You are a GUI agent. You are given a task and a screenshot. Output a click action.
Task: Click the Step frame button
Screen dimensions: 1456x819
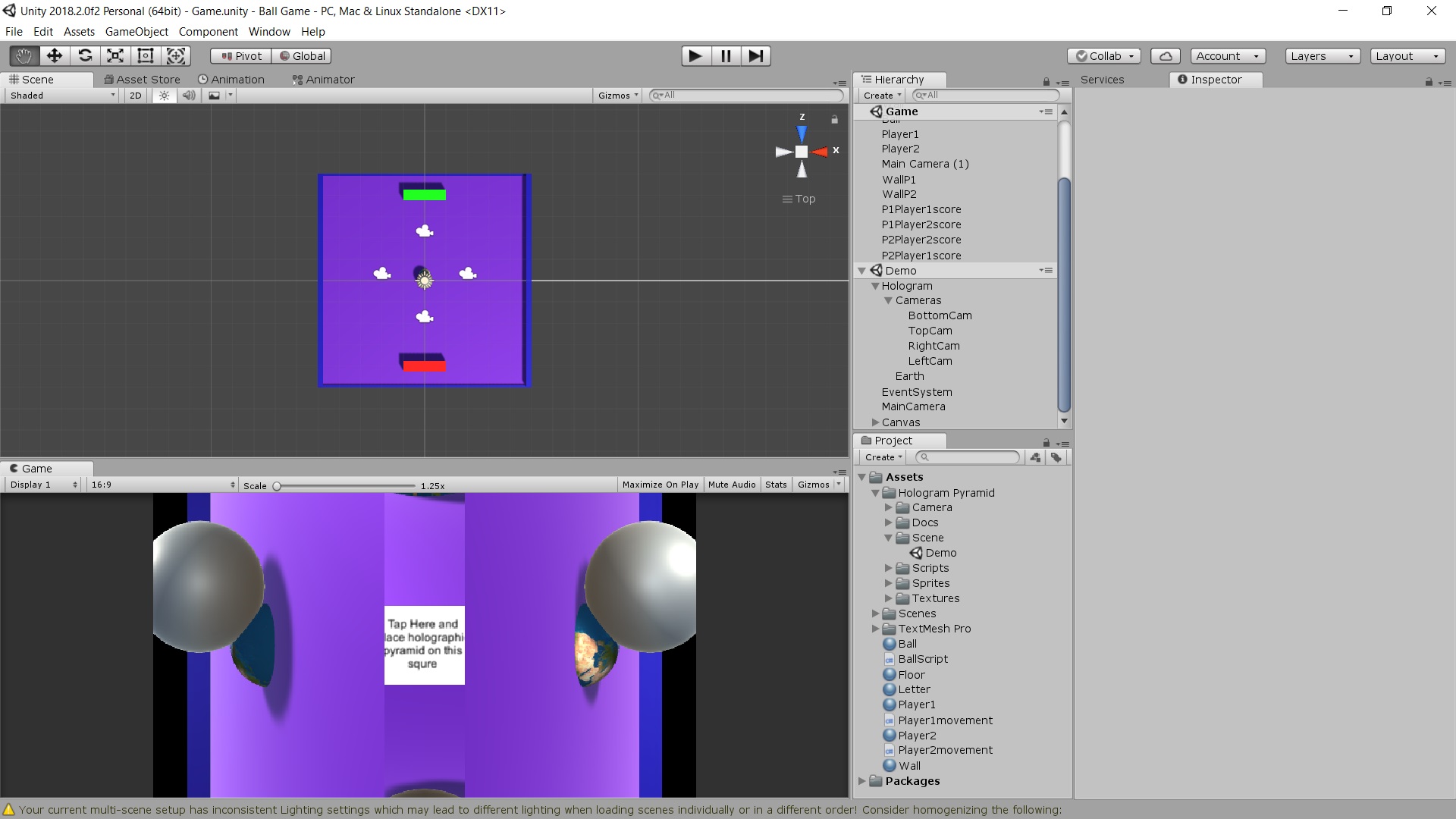tap(755, 55)
